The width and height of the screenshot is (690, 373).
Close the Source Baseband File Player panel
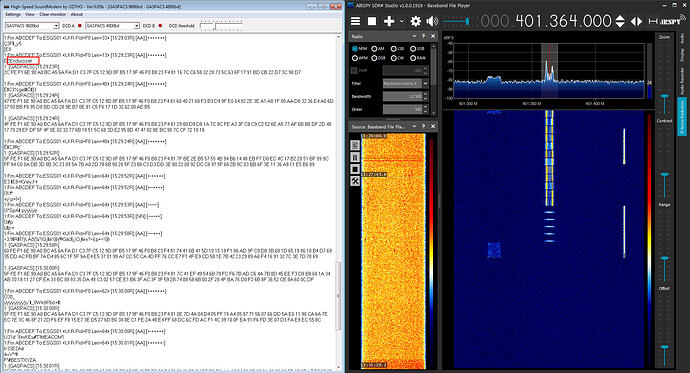click(433, 126)
